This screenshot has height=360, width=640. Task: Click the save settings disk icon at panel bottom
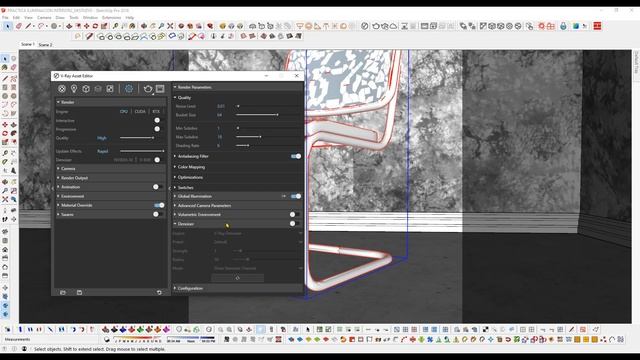click(x=79, y=292)
